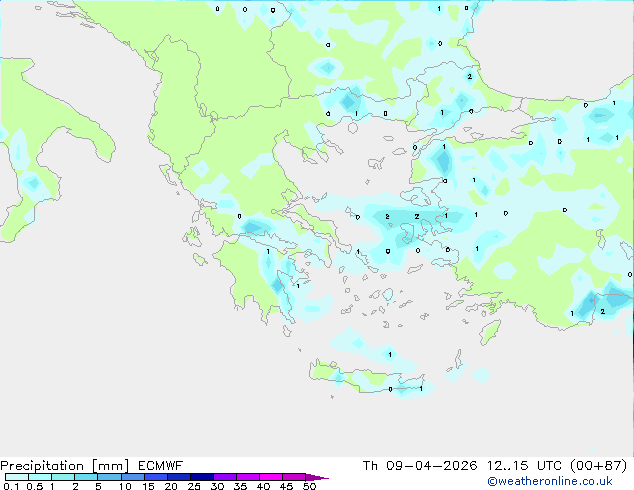The image size is (634, 490).
Task: Click the '0.5' legend scale label
Action: (35, 486)
